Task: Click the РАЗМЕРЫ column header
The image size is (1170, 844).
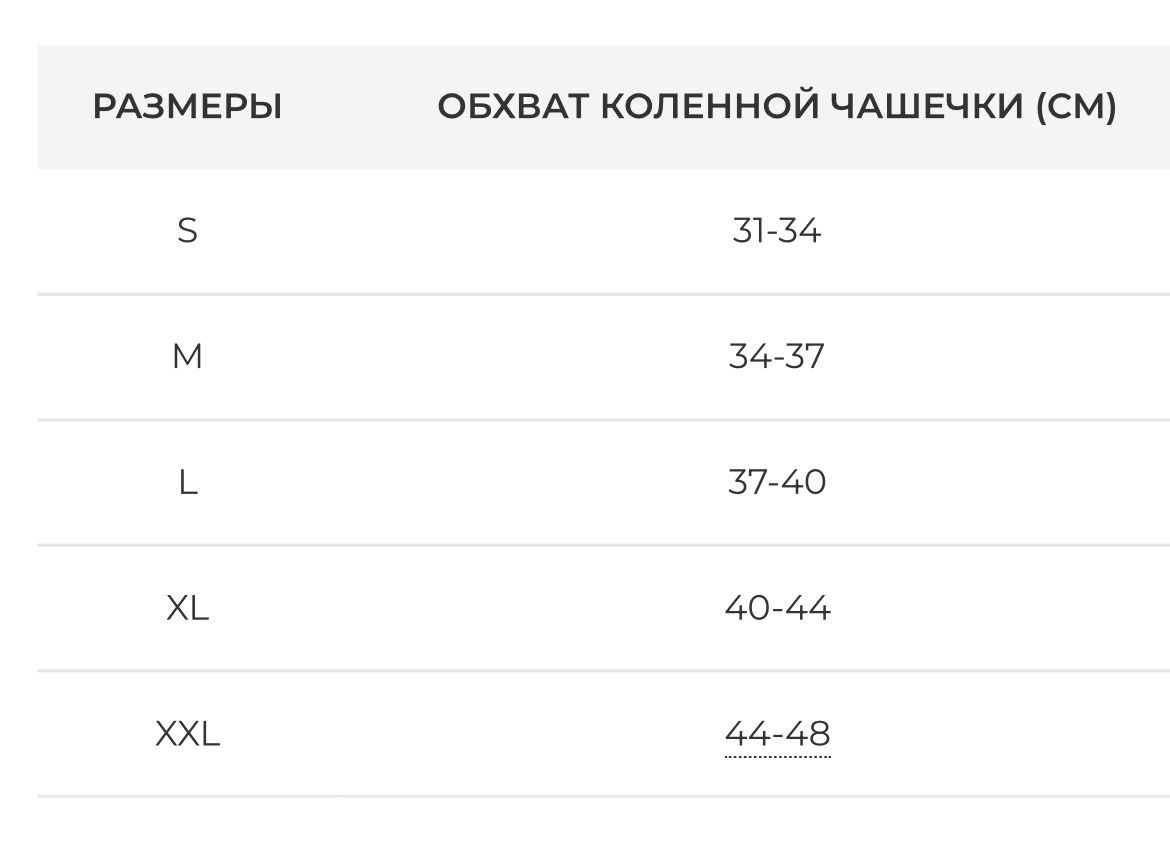Action: pyautogui.click(x=187, y=106)
